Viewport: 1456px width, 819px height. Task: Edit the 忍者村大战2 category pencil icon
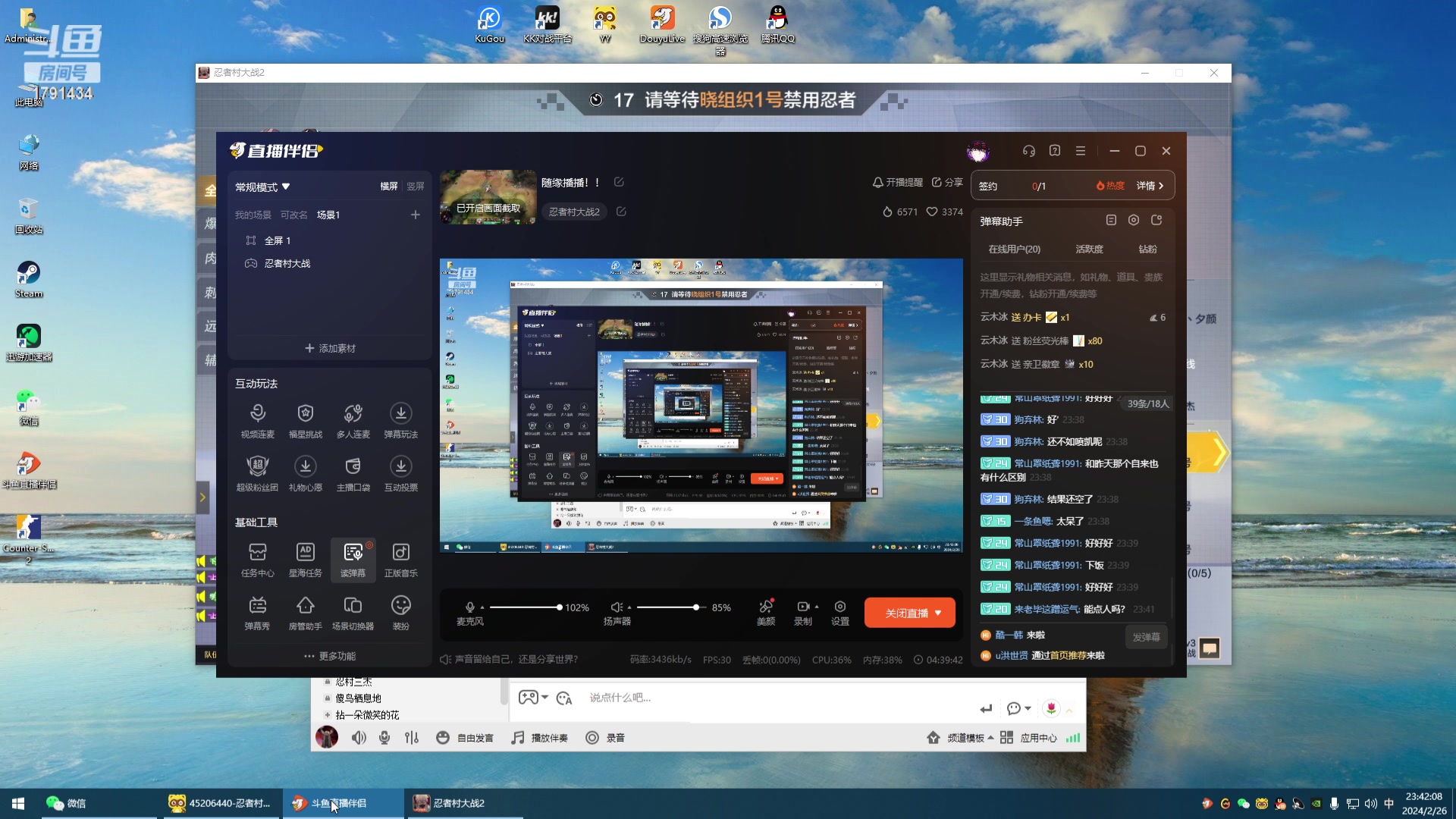tap(621, 212)
